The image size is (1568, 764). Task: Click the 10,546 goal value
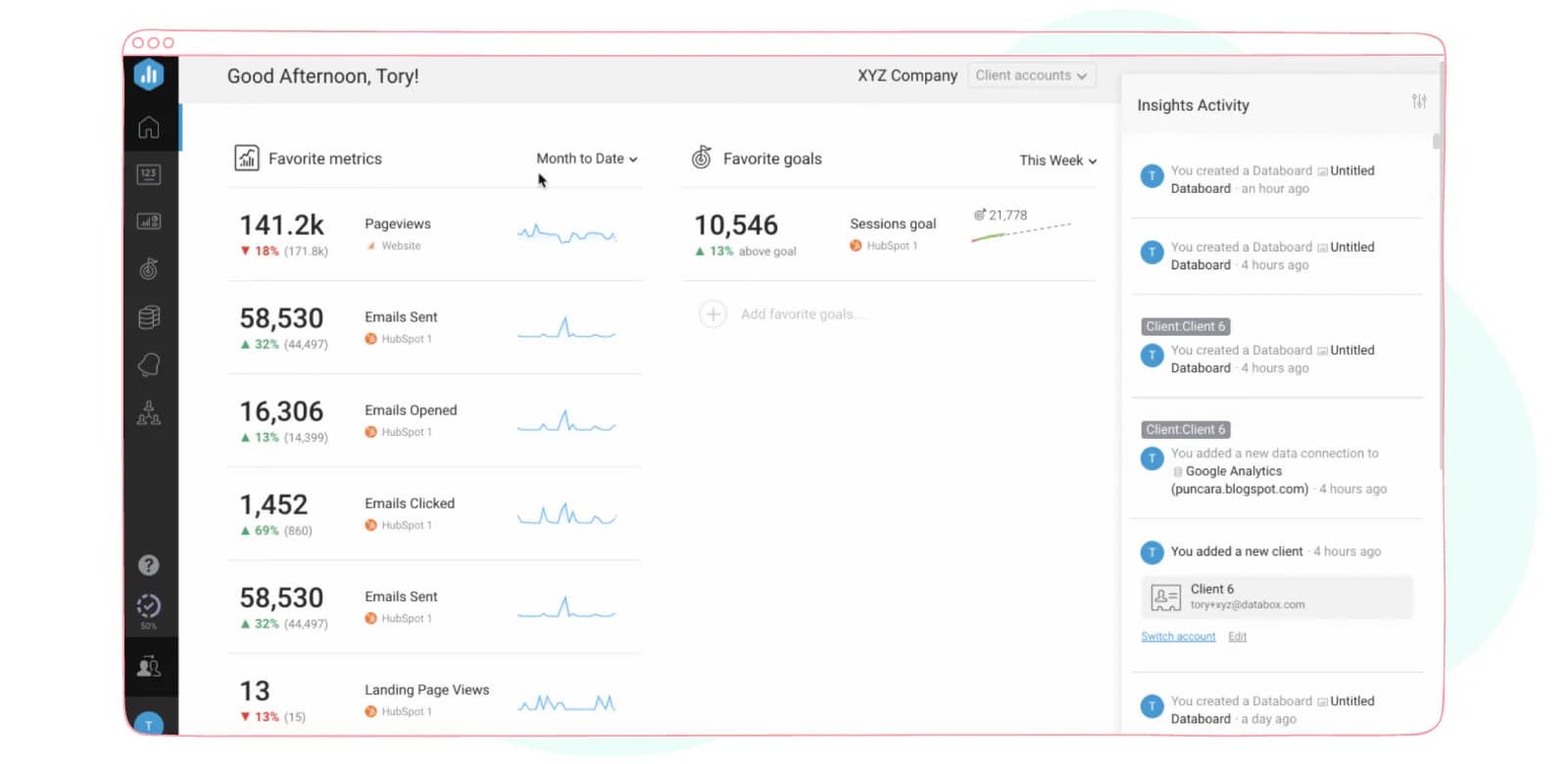[x=736, y=225]
